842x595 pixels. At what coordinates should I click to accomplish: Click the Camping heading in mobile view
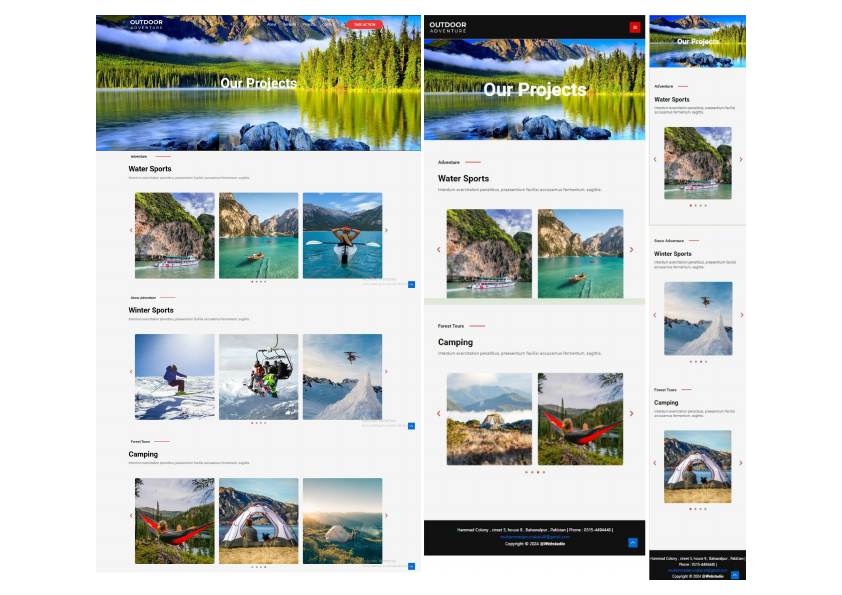[x=666, y=402]
